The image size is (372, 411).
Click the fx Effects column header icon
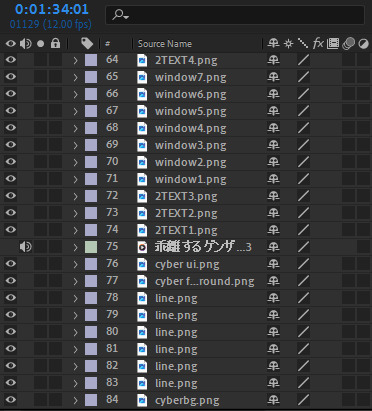[x=318, y=43]
